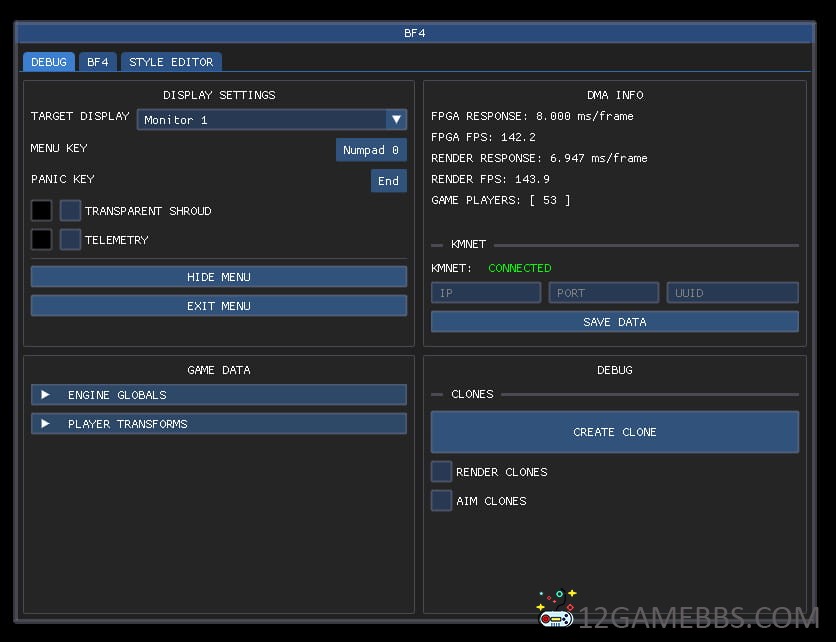Open the STYLE EDITOR tab

pos(171,62)
